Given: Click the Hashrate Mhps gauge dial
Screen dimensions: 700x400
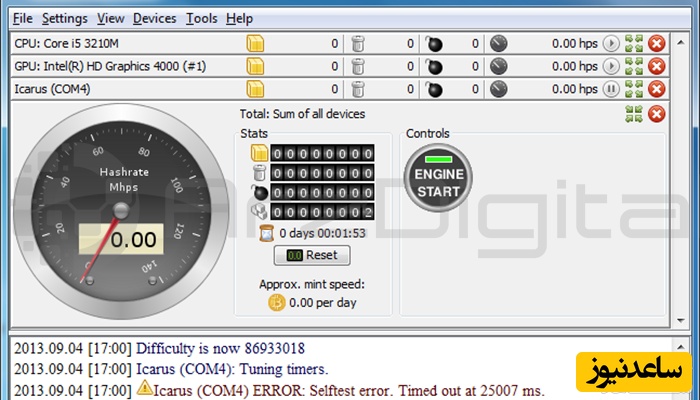Looking at the screenshot, I should coord(118,211).
